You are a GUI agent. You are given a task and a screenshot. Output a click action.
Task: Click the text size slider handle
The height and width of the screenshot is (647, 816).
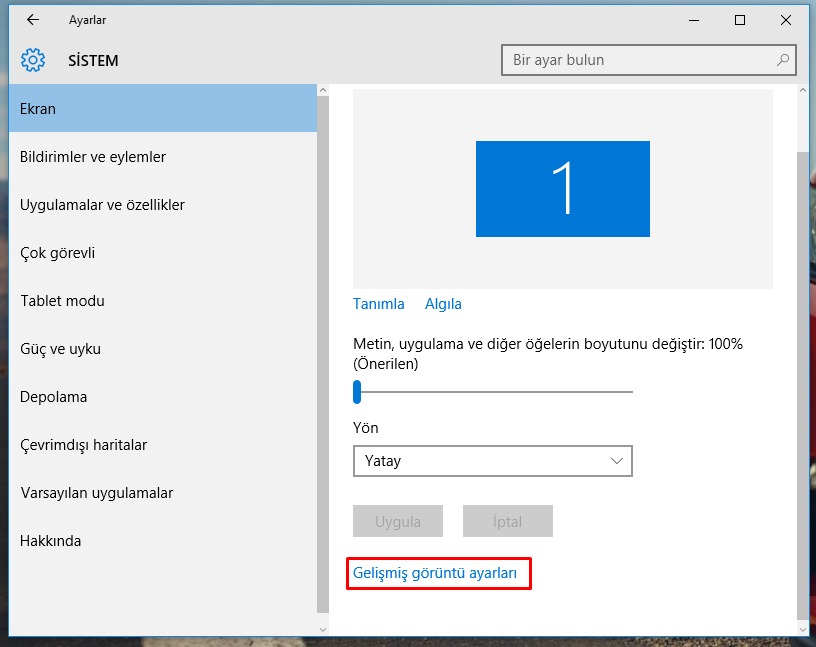point(357,392)
